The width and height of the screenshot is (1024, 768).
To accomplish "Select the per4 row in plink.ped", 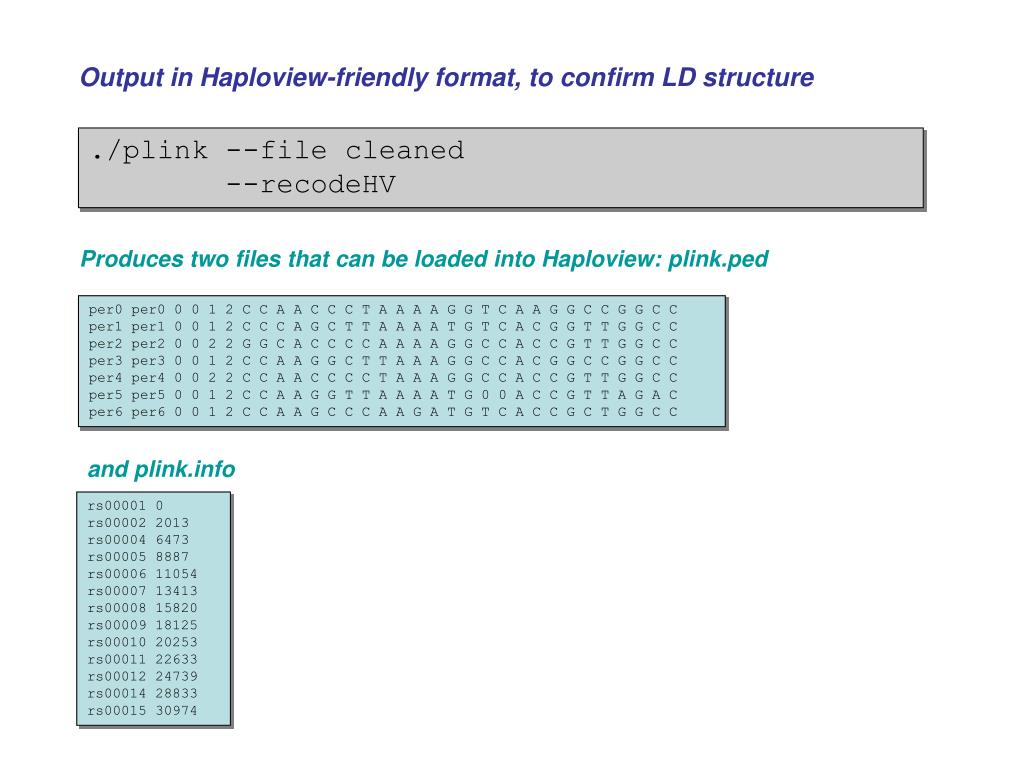I will (x=383, y=377).
